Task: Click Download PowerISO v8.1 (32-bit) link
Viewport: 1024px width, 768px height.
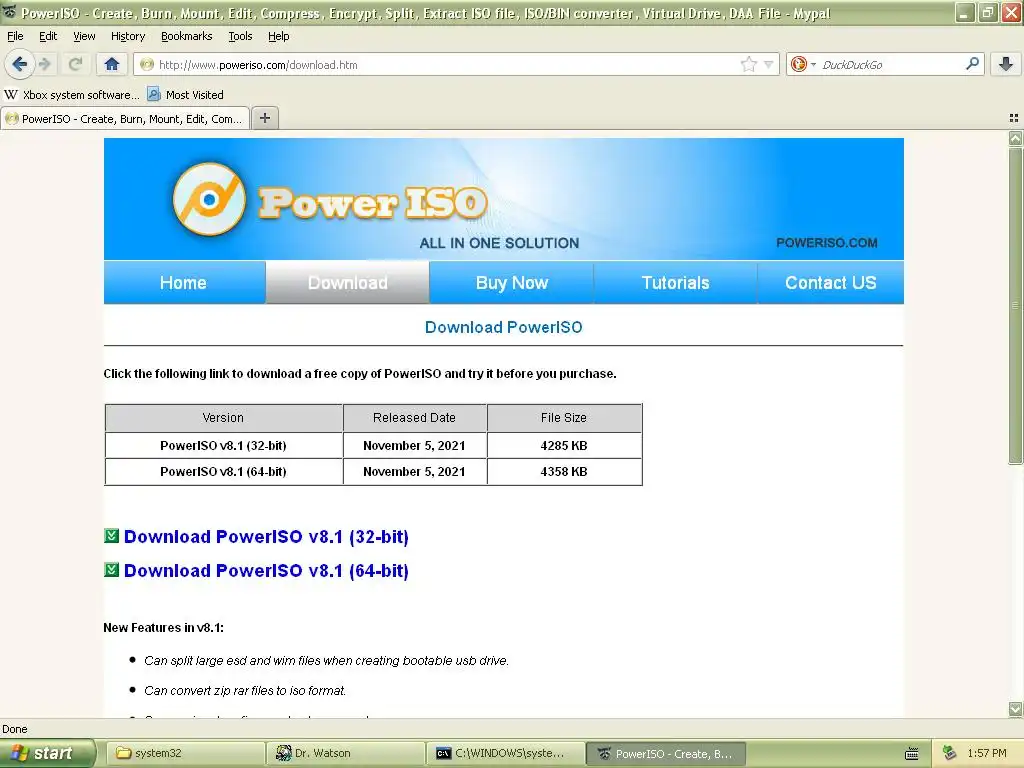Action: coord(266,537)
